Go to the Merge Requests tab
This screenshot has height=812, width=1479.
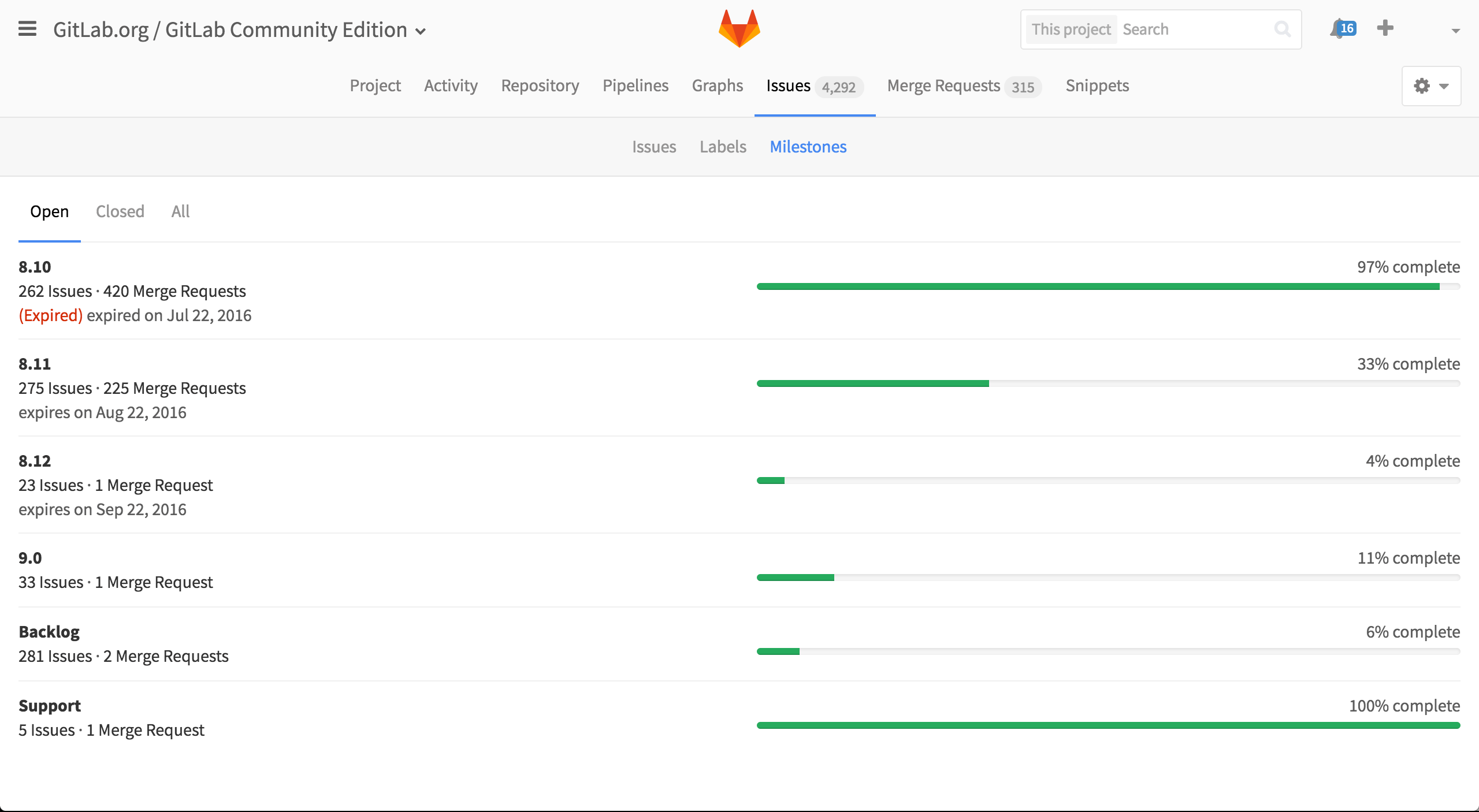click(964, 86)
